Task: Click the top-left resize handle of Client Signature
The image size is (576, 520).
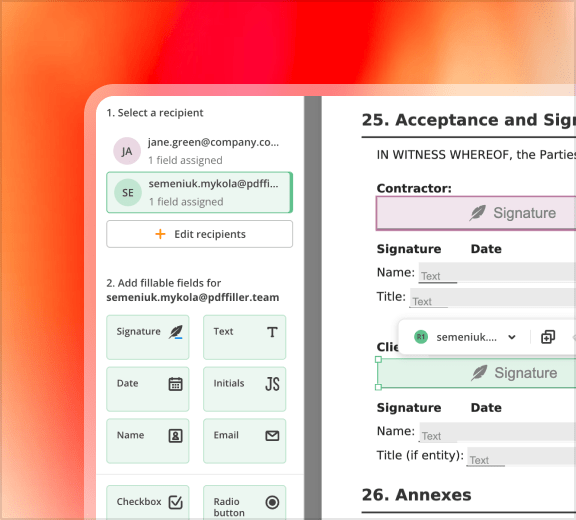Action: [378, 360]
